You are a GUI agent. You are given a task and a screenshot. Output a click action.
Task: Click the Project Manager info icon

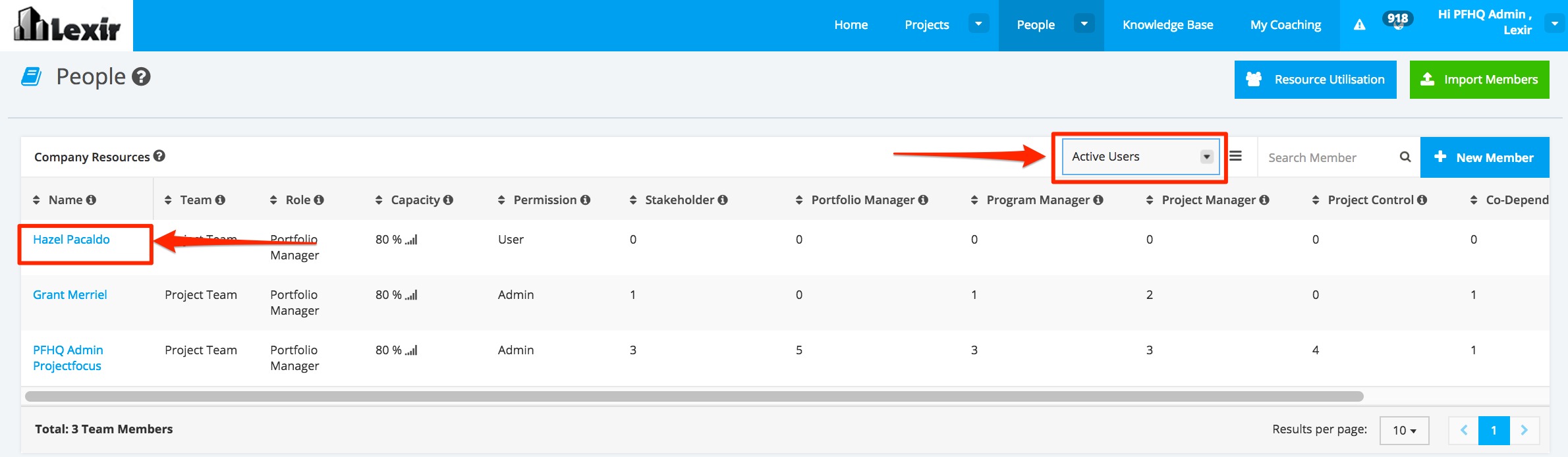pyautogui.click(x=1264, y=200)
